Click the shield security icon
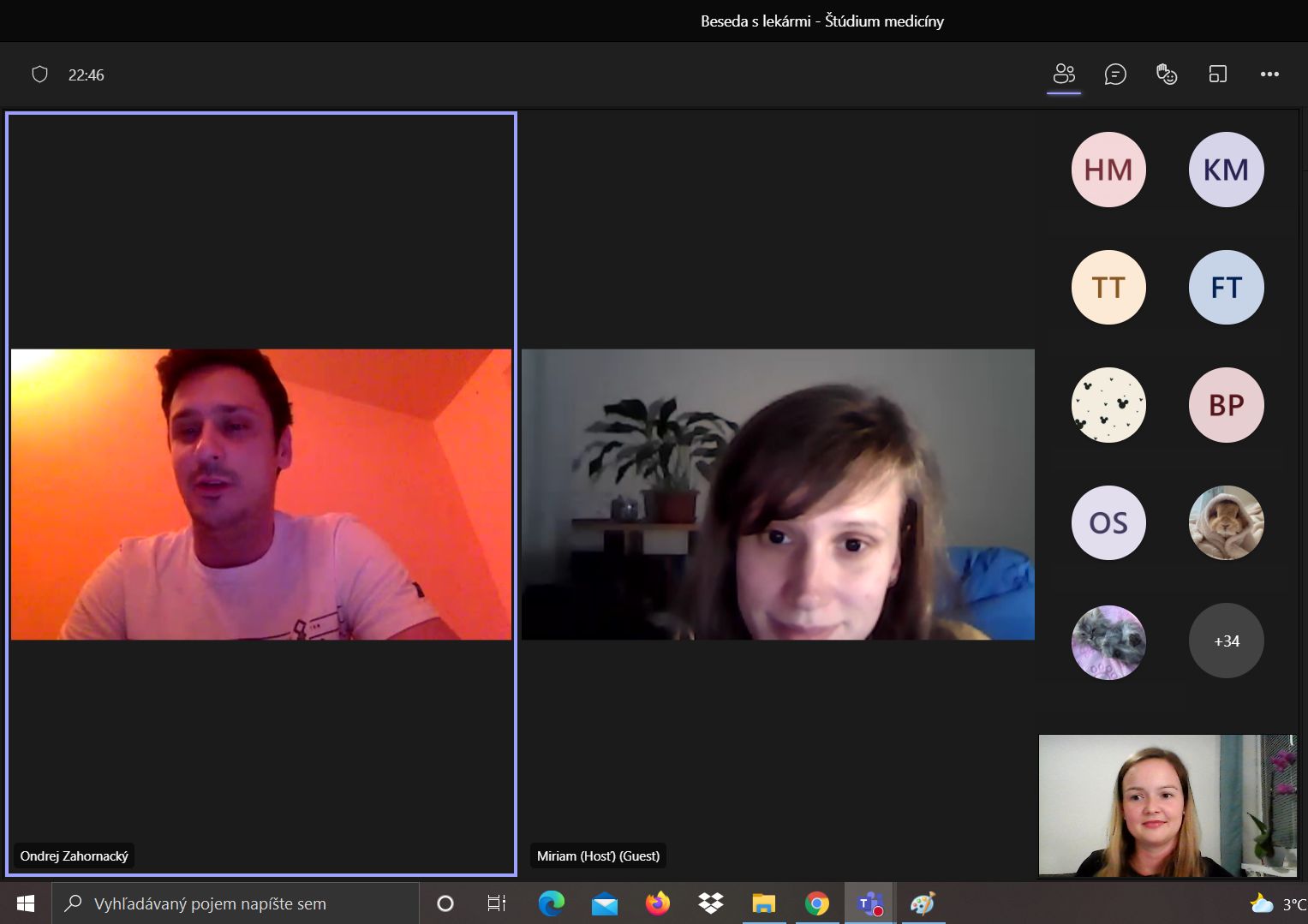 [x=39, y=75]
